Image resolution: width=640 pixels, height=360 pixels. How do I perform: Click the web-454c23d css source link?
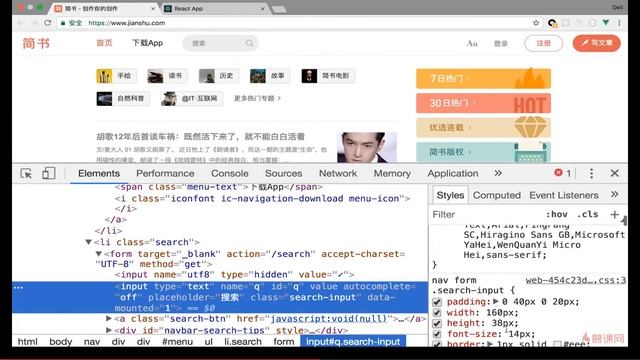pyautogui.click(x=576, y=280)
